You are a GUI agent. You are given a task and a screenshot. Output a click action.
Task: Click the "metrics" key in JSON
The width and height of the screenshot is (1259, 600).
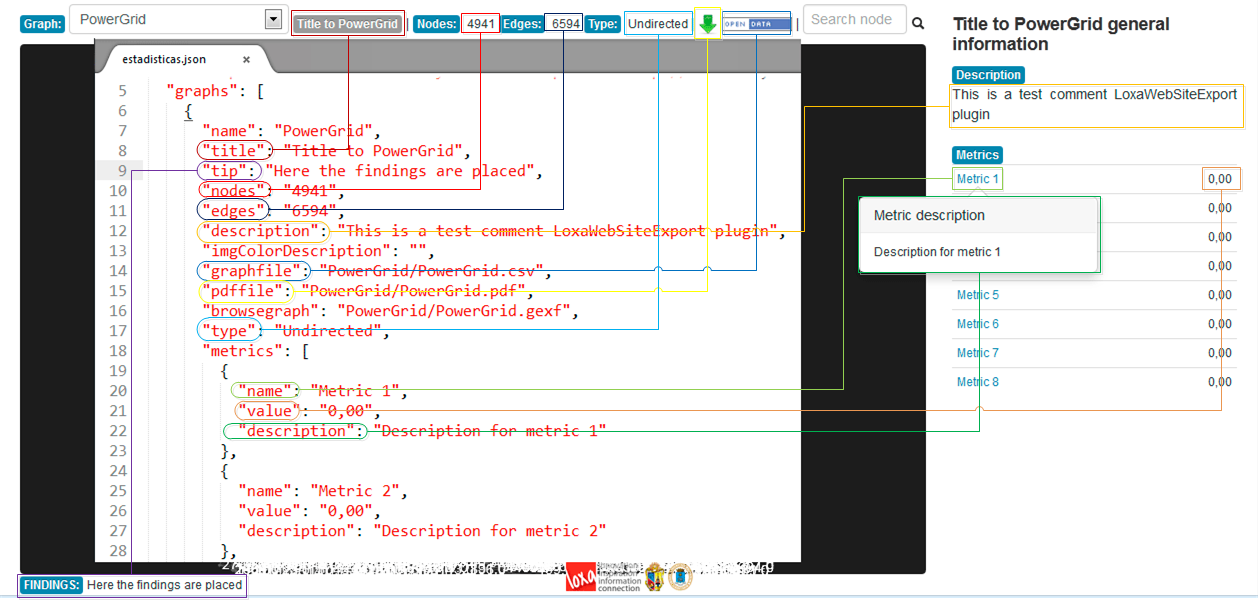point(241,351)
